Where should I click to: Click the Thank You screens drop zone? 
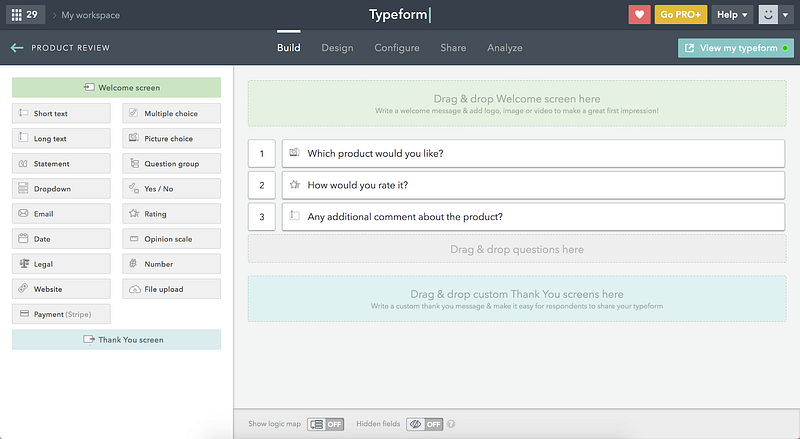[x=517, y=299]
